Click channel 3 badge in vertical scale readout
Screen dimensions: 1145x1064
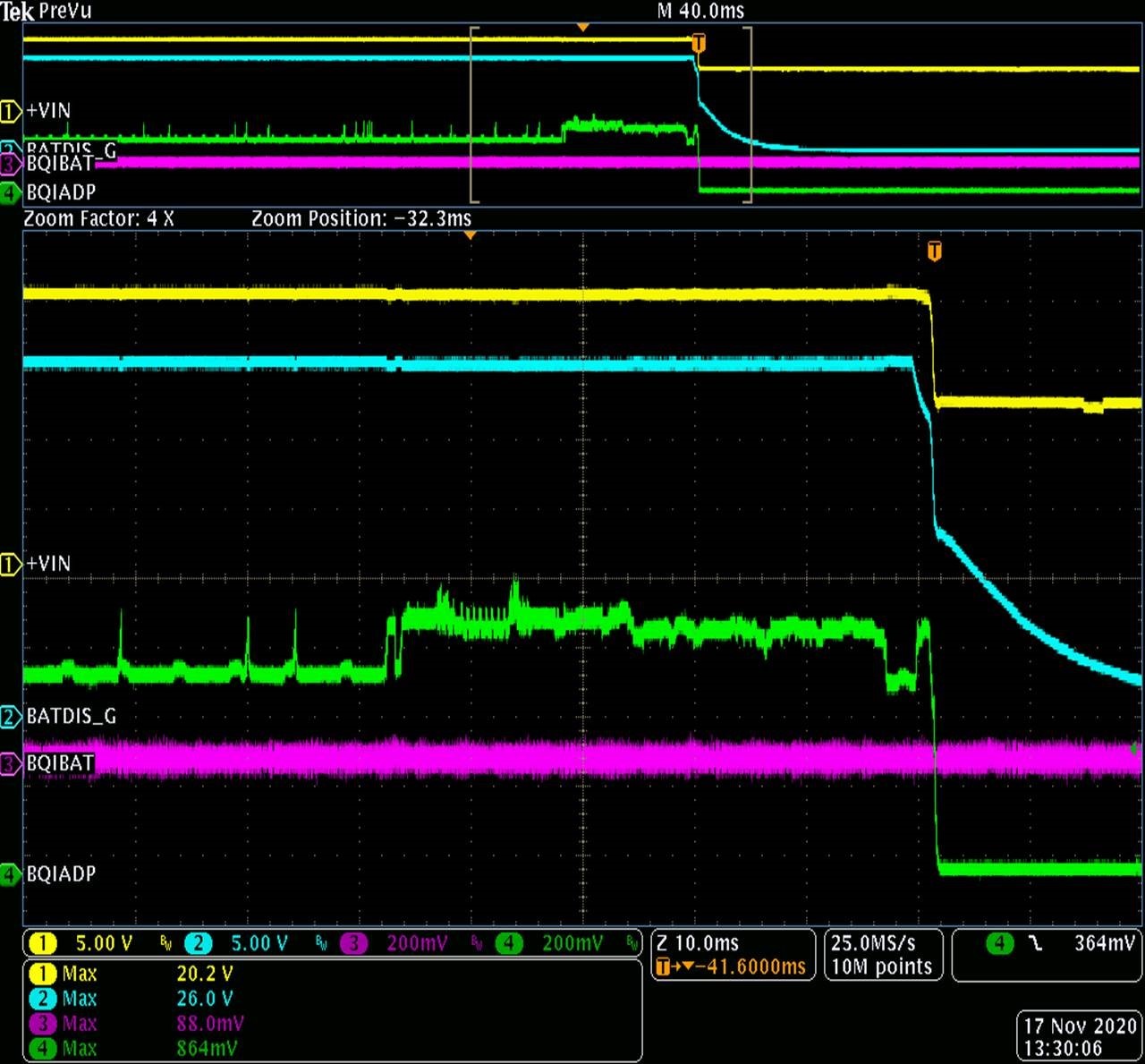[354, 943]
